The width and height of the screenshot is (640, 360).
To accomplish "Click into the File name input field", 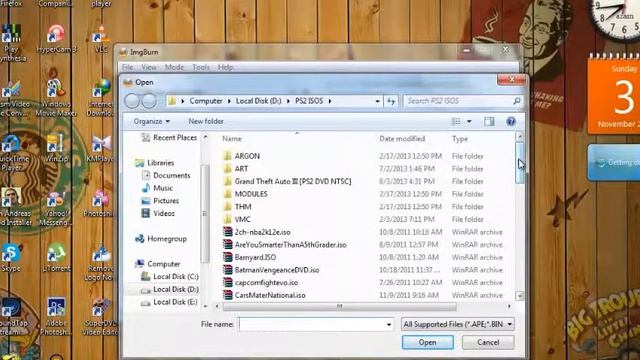I will tap(312, 324).
